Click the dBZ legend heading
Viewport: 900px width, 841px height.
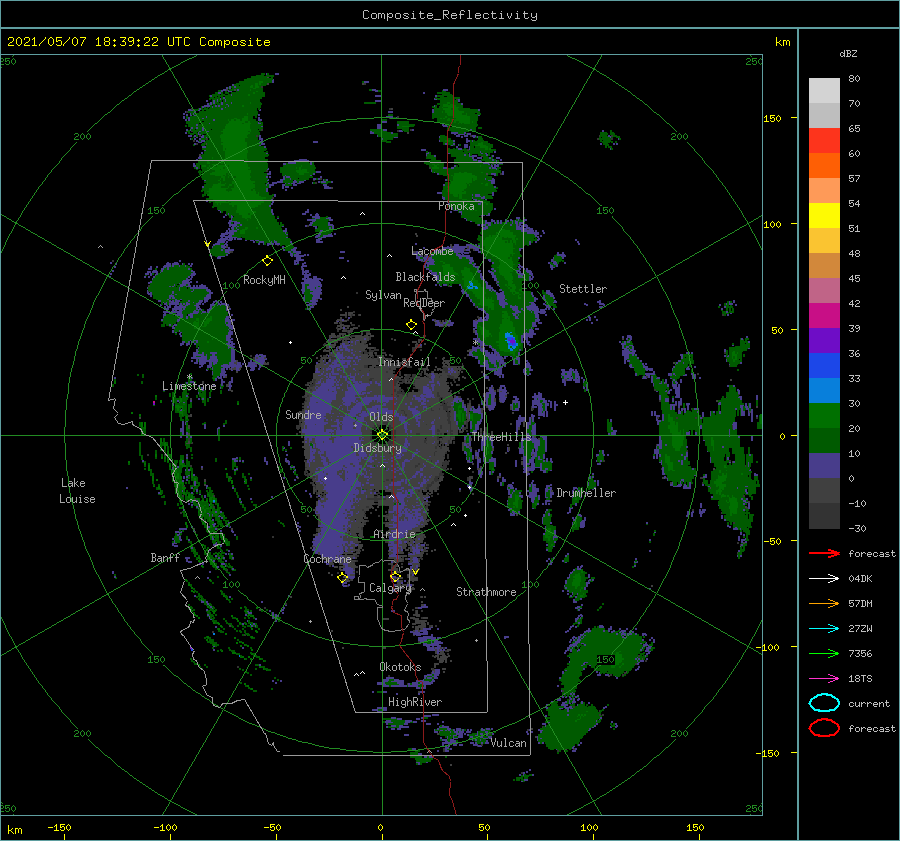point(848,53)
